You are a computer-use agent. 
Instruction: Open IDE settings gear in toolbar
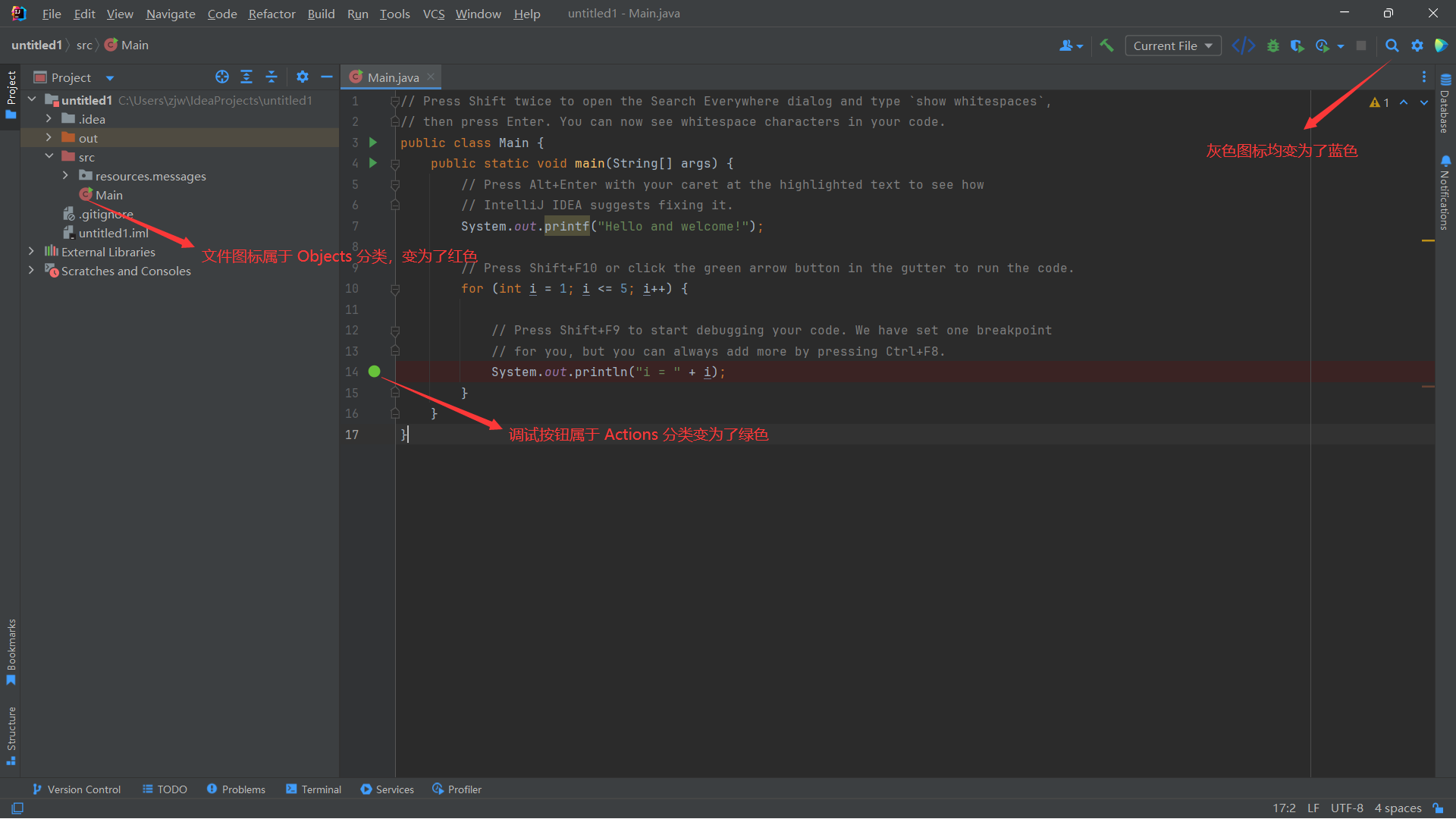click(x=1417, y=45)
